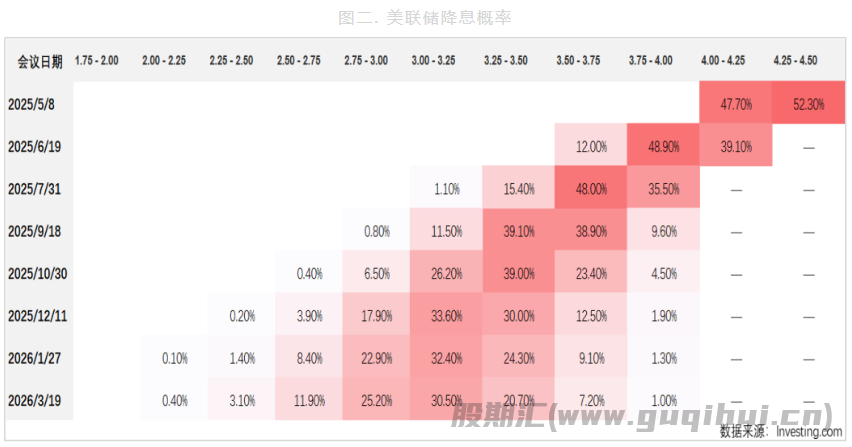Screen dimensions: 852x447
Task: Click the 52.30% probability cell
Action: point(808,104)
